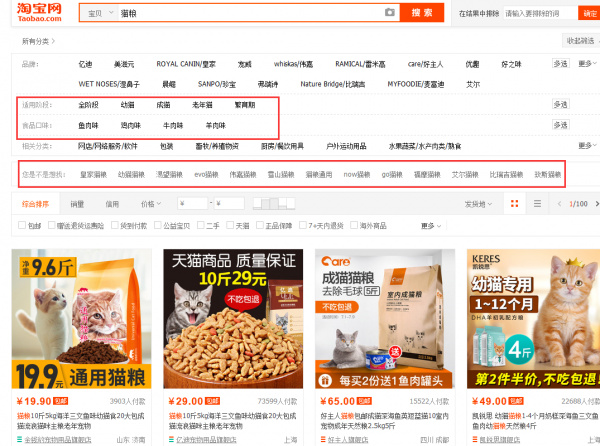Click the exclude-keyword input field
Viewport: 600px width, 446px height.
coord(540,13)
